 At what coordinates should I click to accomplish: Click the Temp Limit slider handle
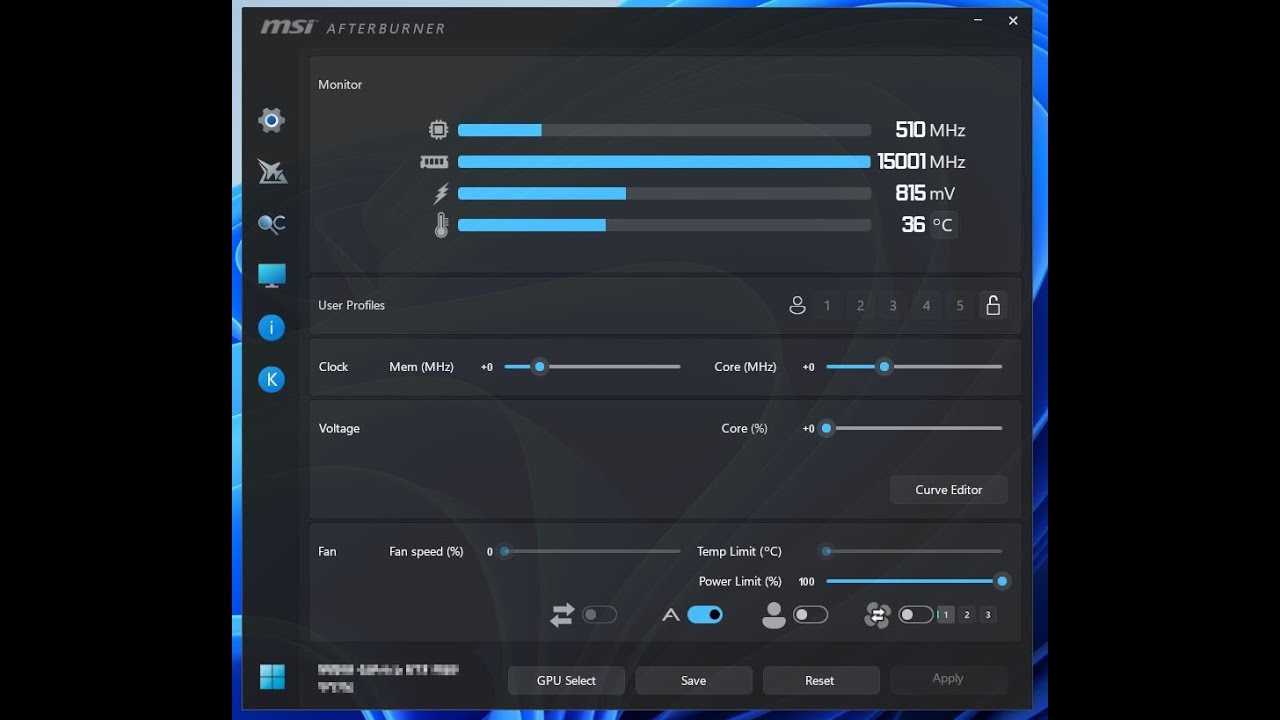click(x=827, y=551)
